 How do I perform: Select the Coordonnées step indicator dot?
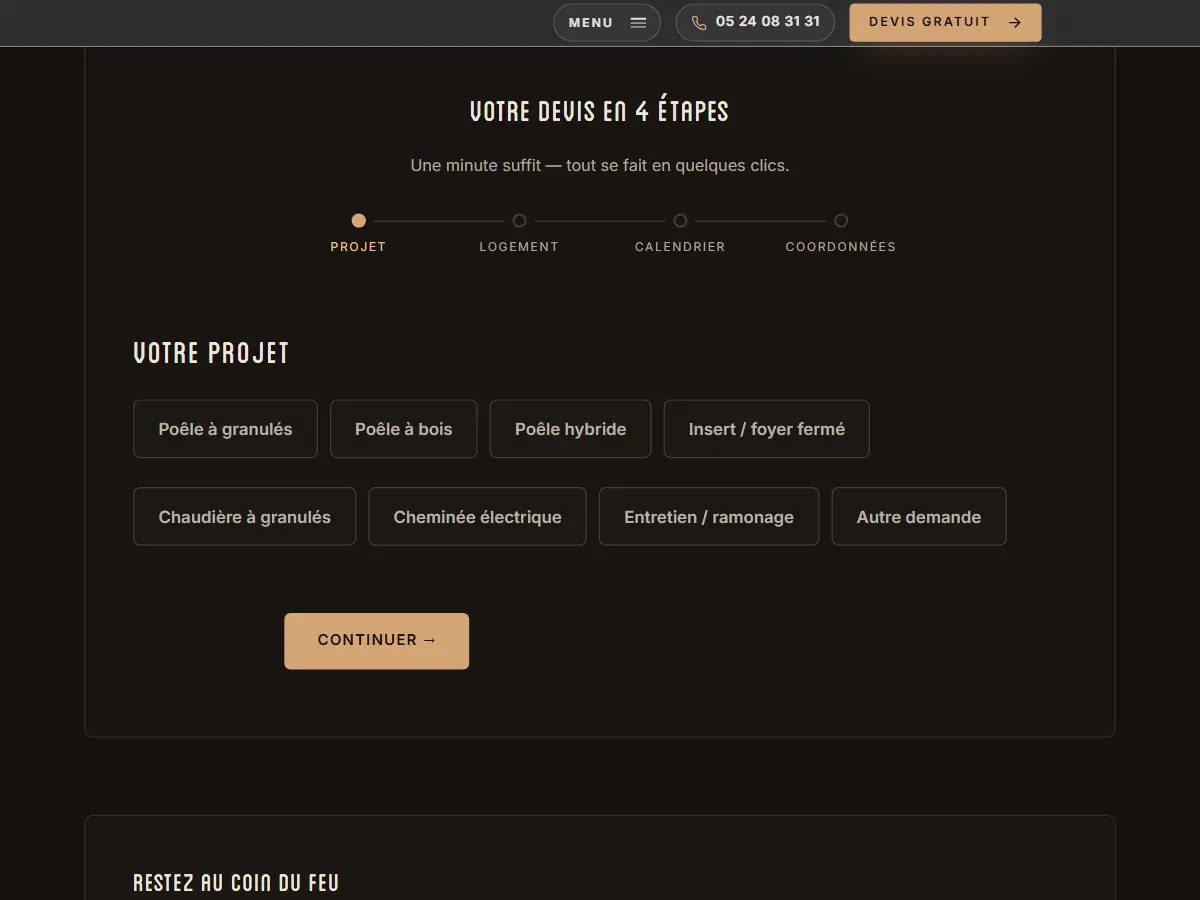pyautogui.click(x=841, y=221)
